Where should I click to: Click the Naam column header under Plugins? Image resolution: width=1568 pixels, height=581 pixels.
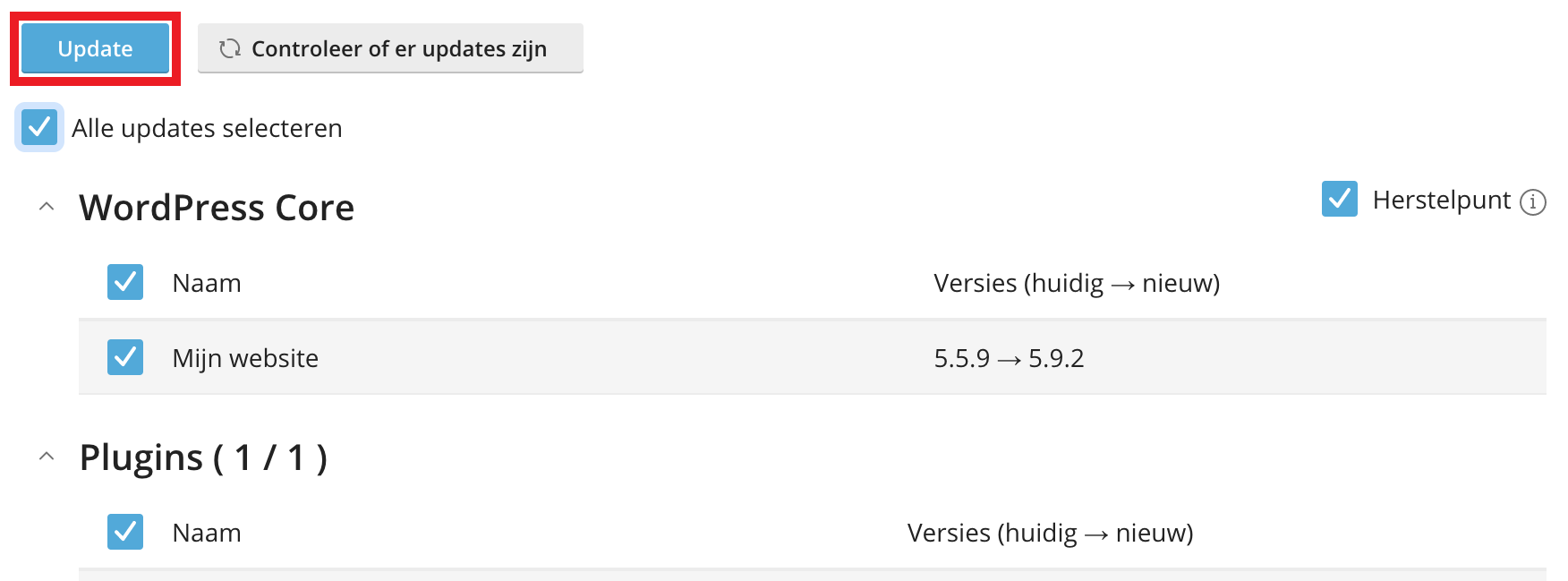207,533
